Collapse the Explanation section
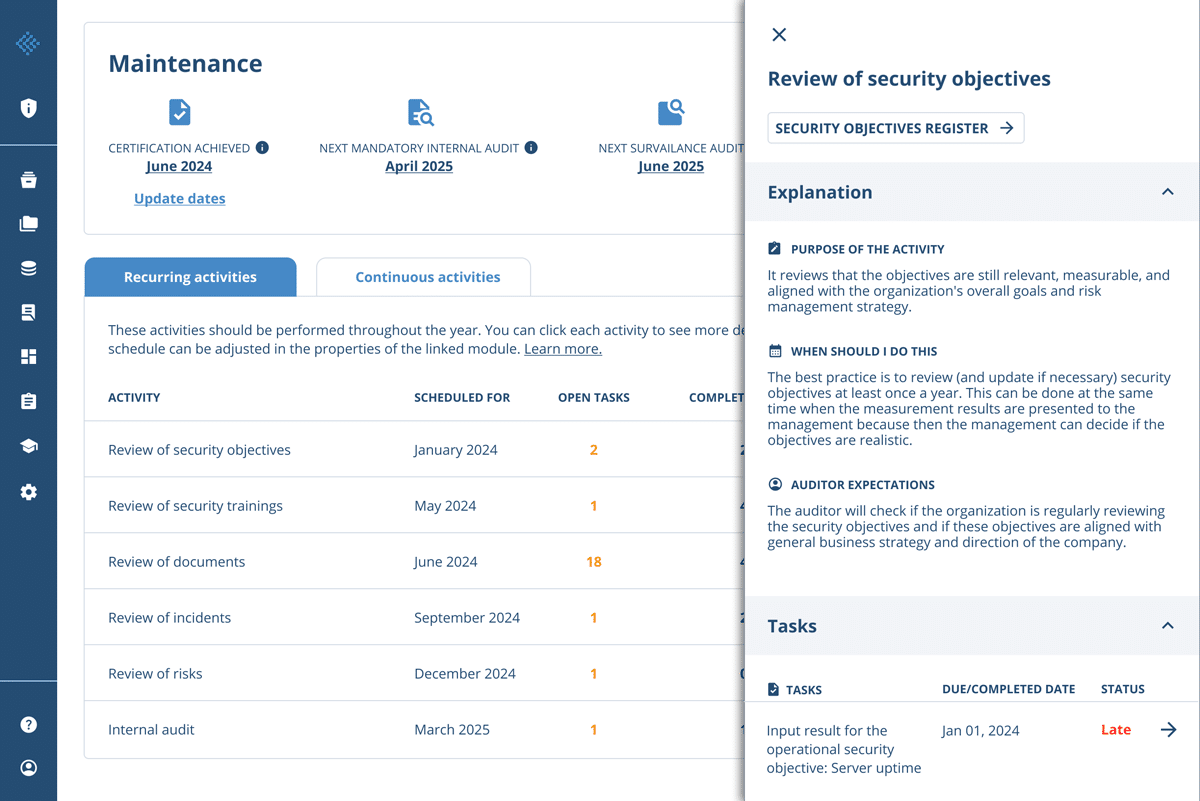The image size is (1200, 801). point(1167,192)
